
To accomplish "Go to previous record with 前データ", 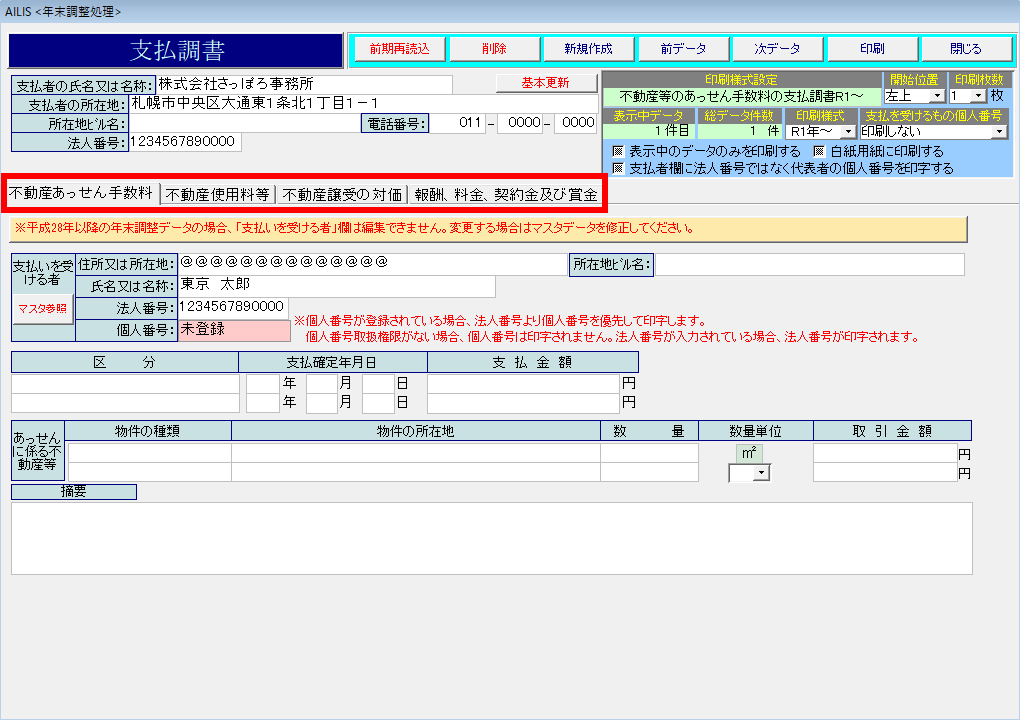I will tap(682, 48).
